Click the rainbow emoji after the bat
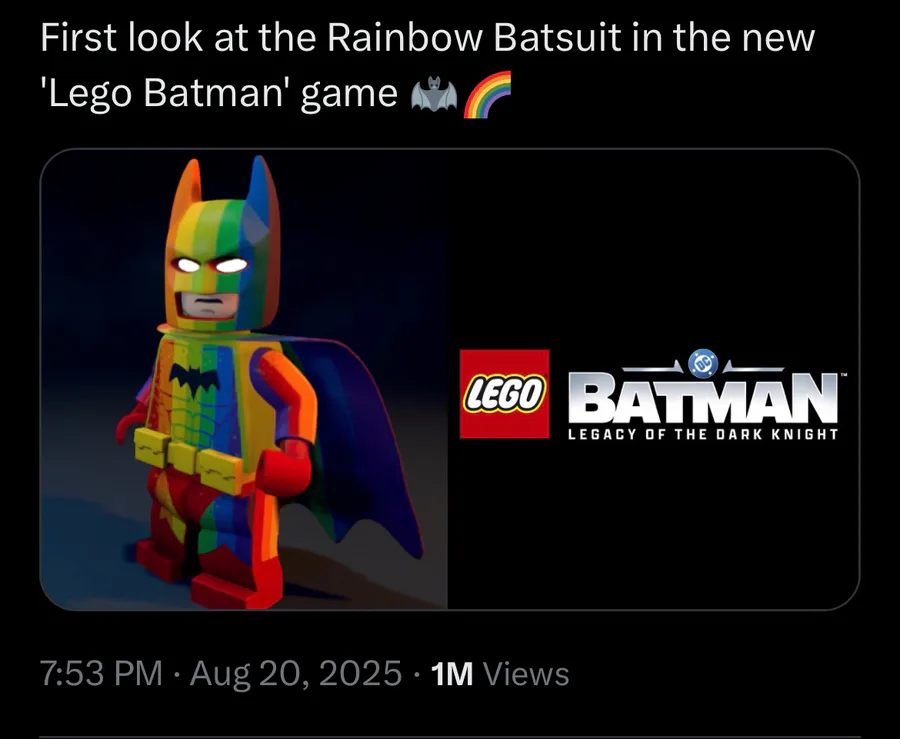900x739 pixels. pyautogui.click(x=487, y=94)
